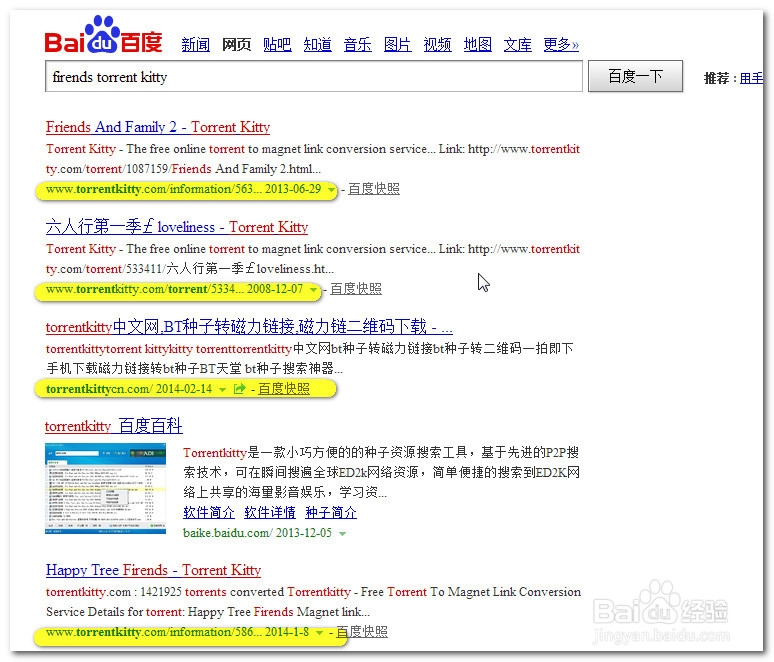
Task: Open Friends And Family 2 - Torrent Kitty result
Action: (158, 127)
